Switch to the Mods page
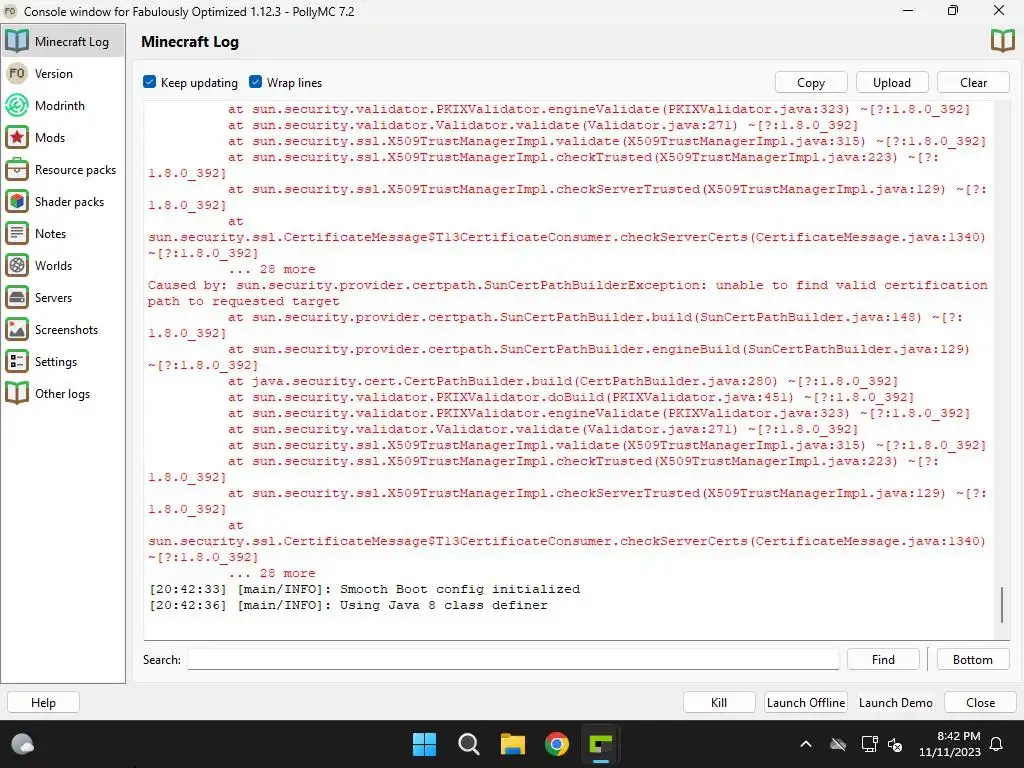 pyautogui.click(x=63, y=137)
